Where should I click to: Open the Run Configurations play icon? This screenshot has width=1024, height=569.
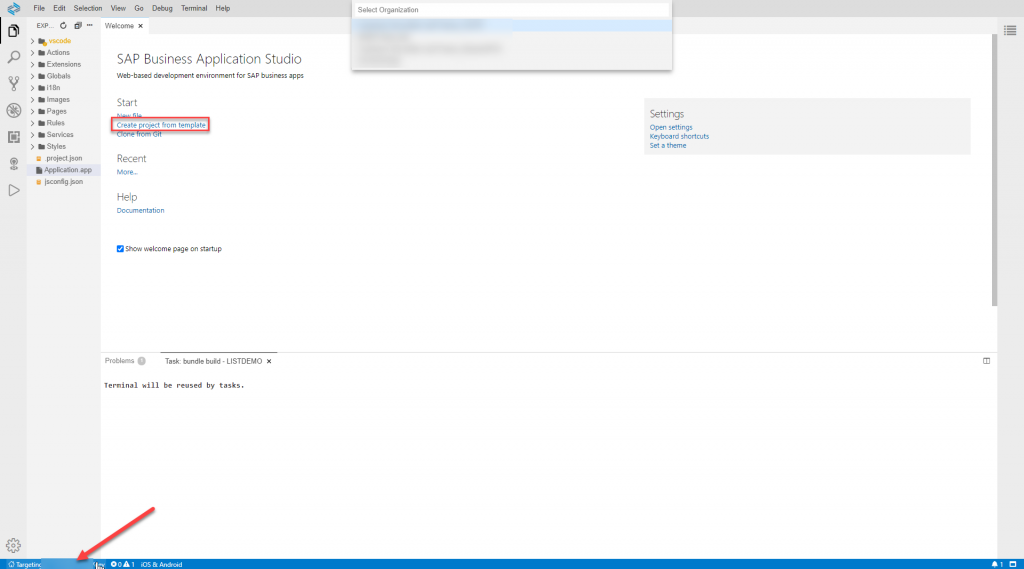13,190
